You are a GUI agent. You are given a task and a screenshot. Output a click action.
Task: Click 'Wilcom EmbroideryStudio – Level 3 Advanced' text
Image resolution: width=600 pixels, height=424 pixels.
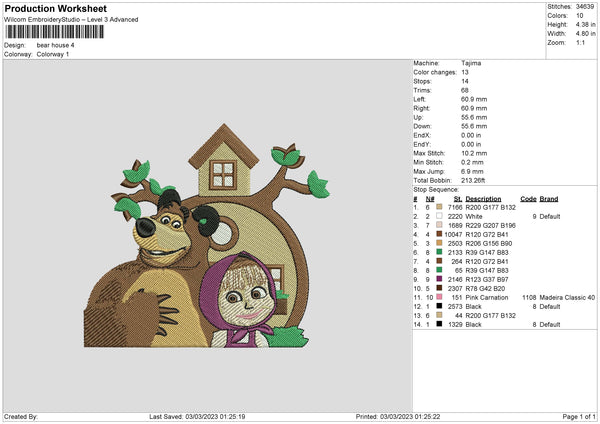[71, 20]
